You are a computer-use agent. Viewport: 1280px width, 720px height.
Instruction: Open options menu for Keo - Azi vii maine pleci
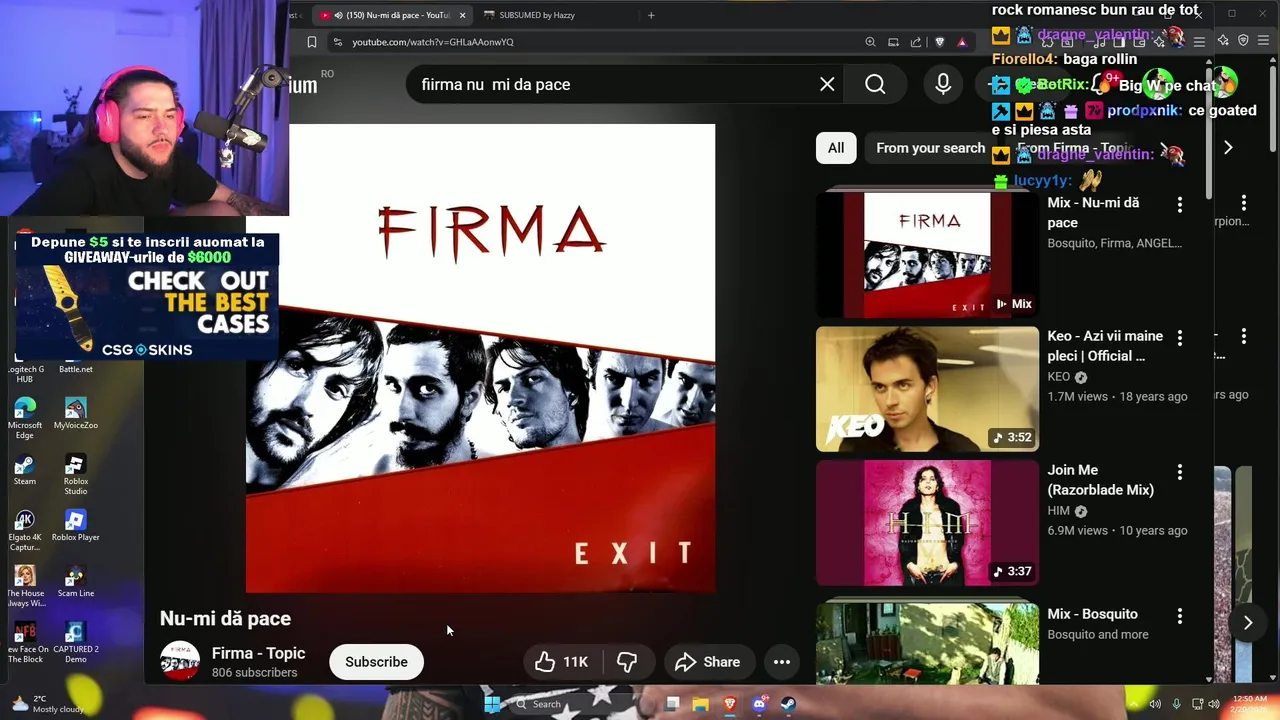click(1180, 338)
